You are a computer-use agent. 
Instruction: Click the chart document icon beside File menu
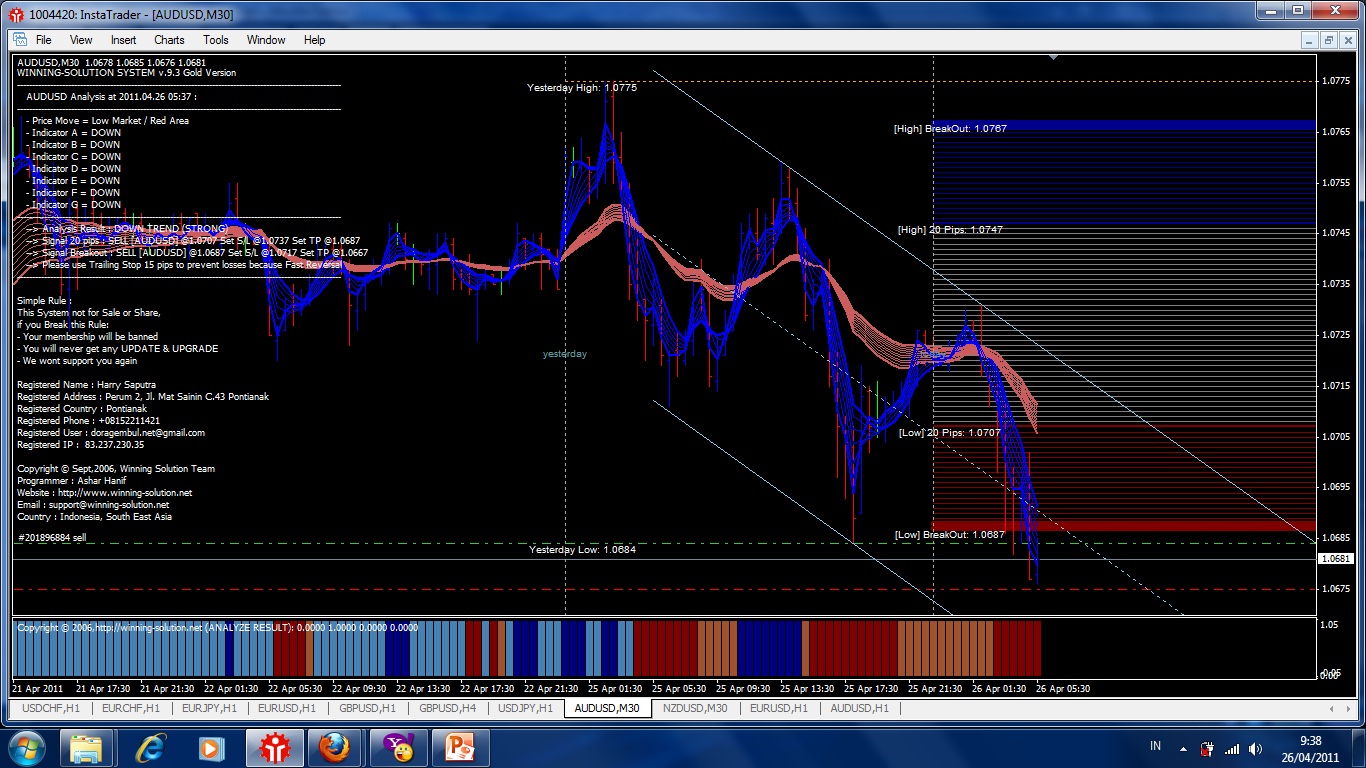(x=18, y=40)
